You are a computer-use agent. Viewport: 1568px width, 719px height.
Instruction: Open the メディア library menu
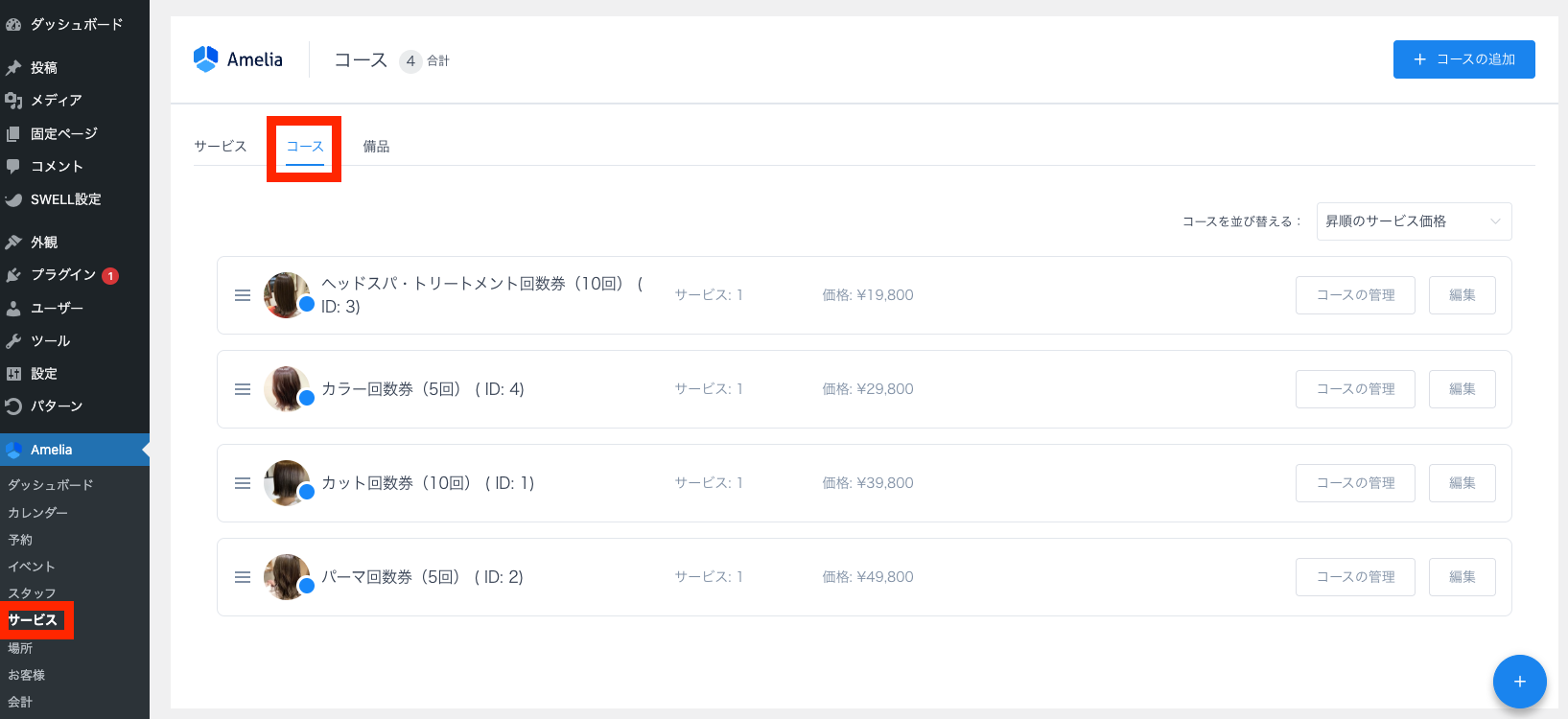coord(56,100)
